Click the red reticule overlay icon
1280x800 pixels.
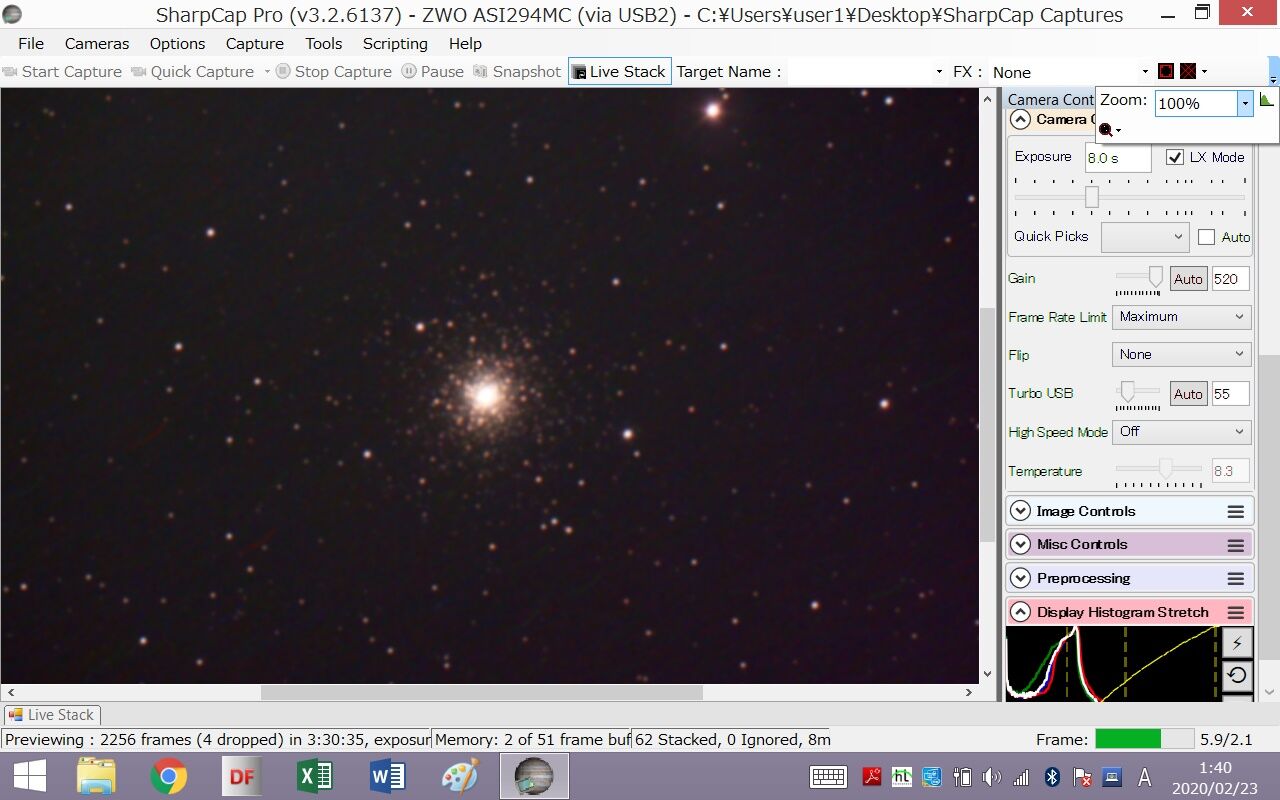pos(1165,71)
